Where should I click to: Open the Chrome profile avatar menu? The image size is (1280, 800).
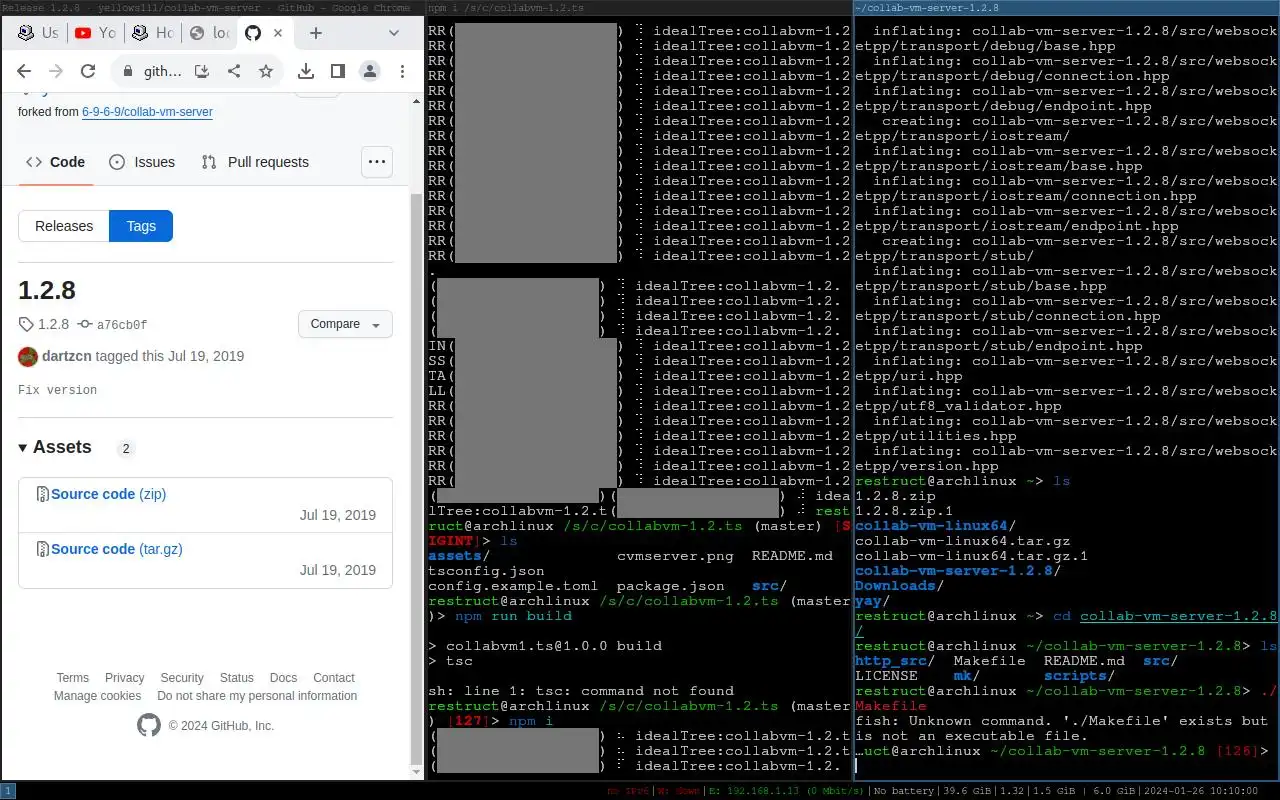[370, 71]
